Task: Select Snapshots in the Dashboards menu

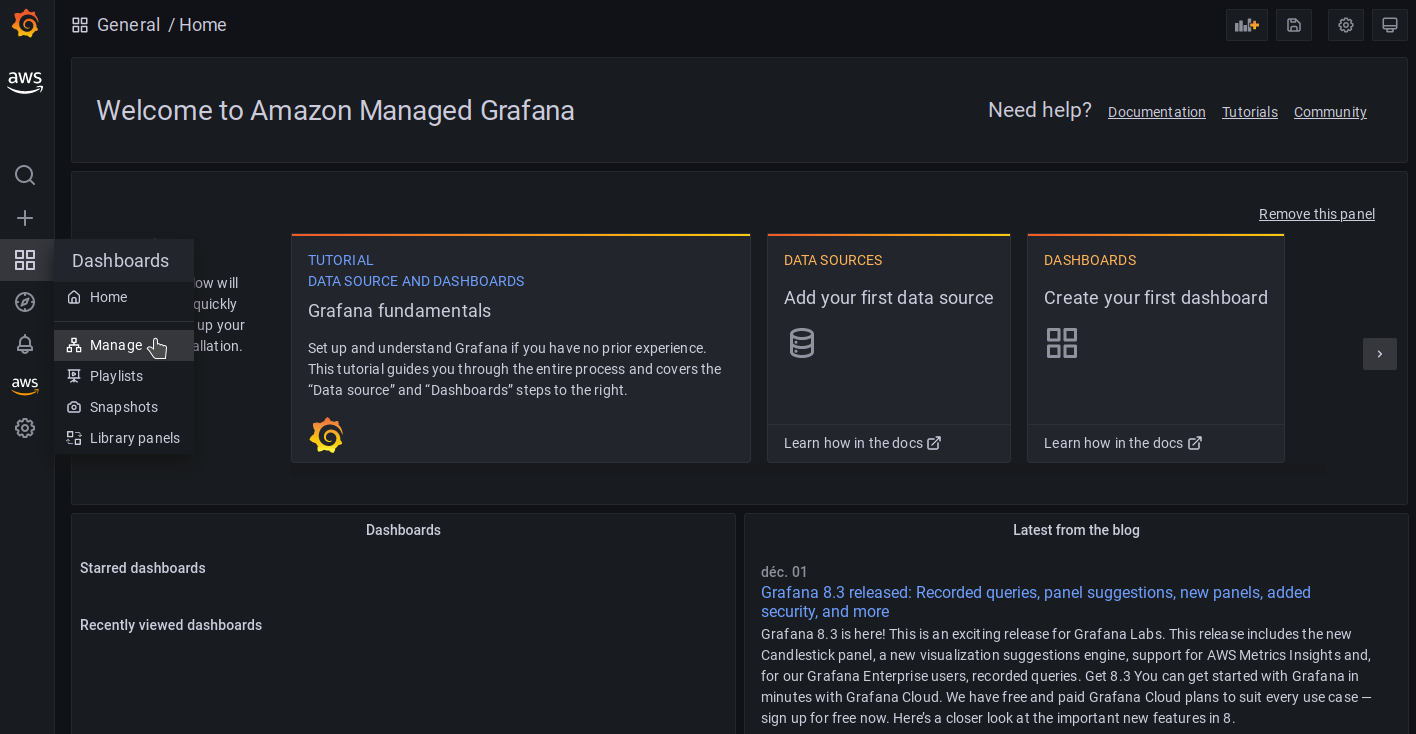Action: coord(124,407)
